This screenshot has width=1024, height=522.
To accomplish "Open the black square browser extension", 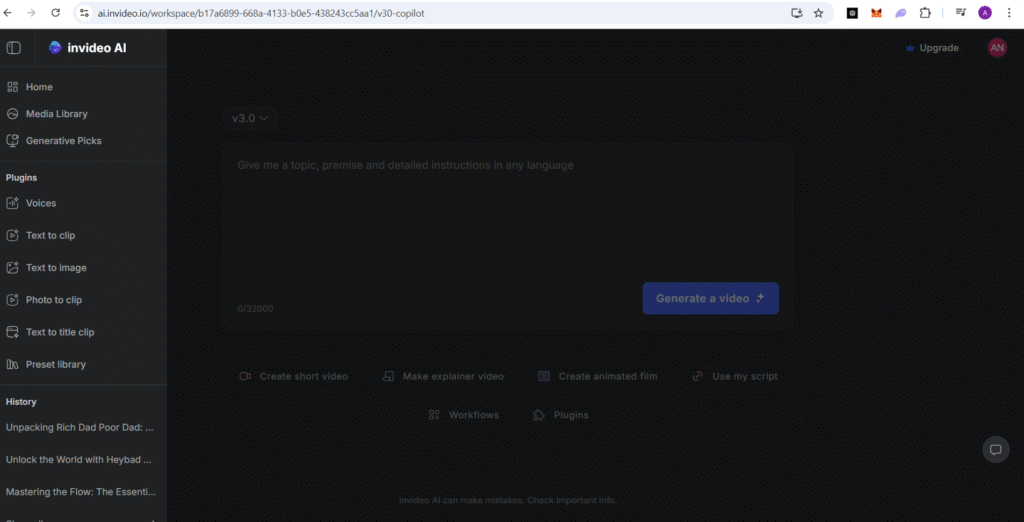I will 852,13.
